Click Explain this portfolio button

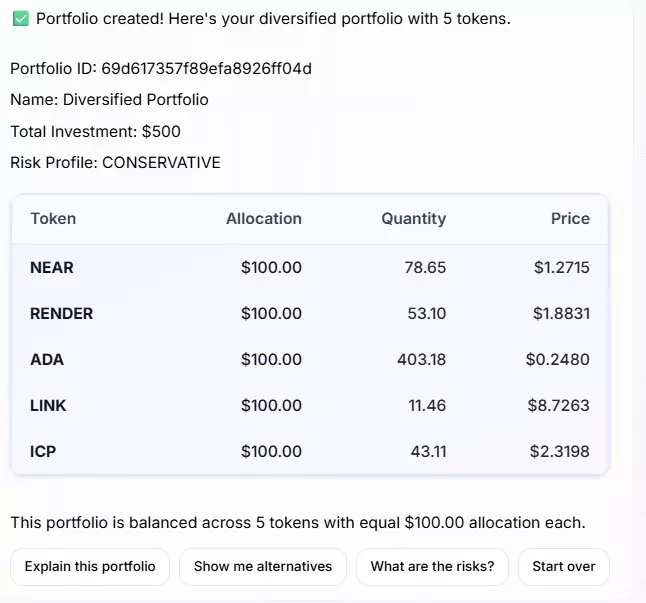(90, 567)
